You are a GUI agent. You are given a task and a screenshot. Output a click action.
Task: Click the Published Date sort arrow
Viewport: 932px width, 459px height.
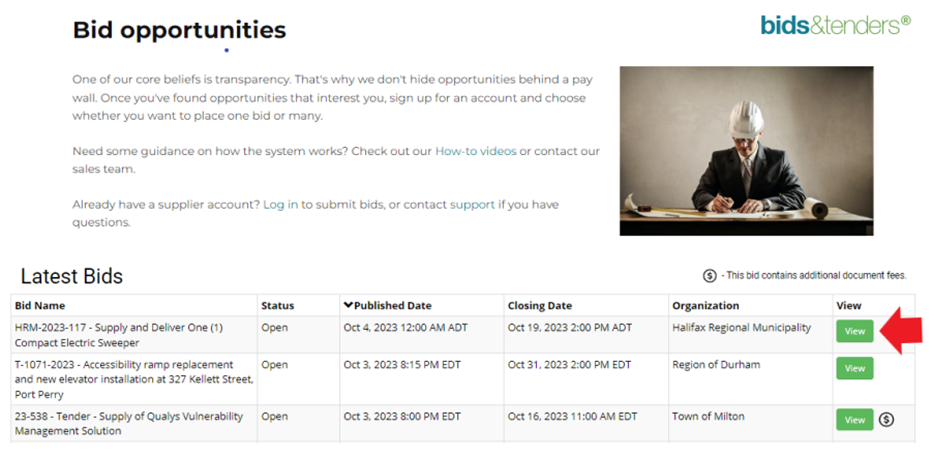pyautogui.click(x=348, y=306)
